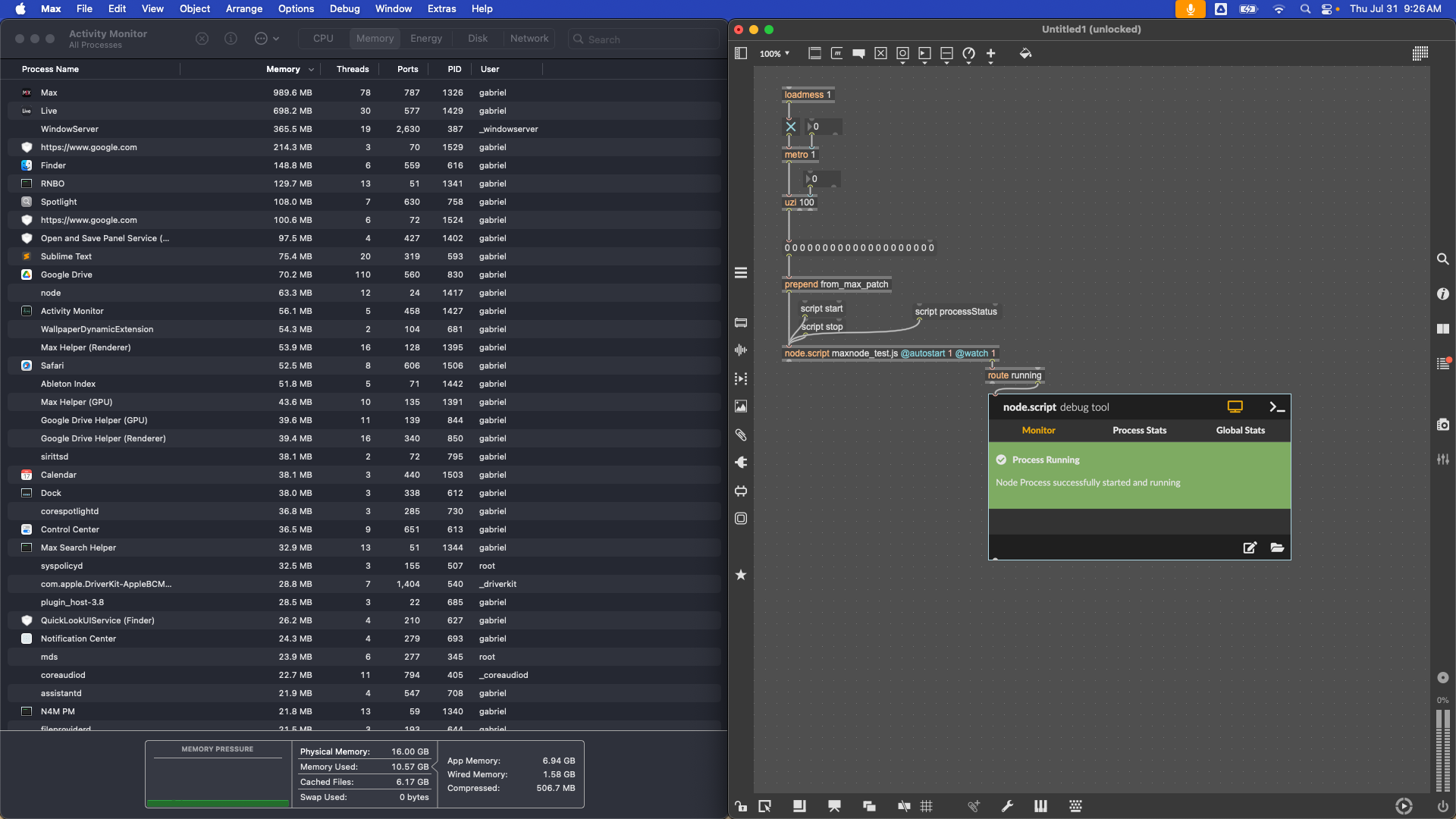Open the paint bucket format palette

1025,54
